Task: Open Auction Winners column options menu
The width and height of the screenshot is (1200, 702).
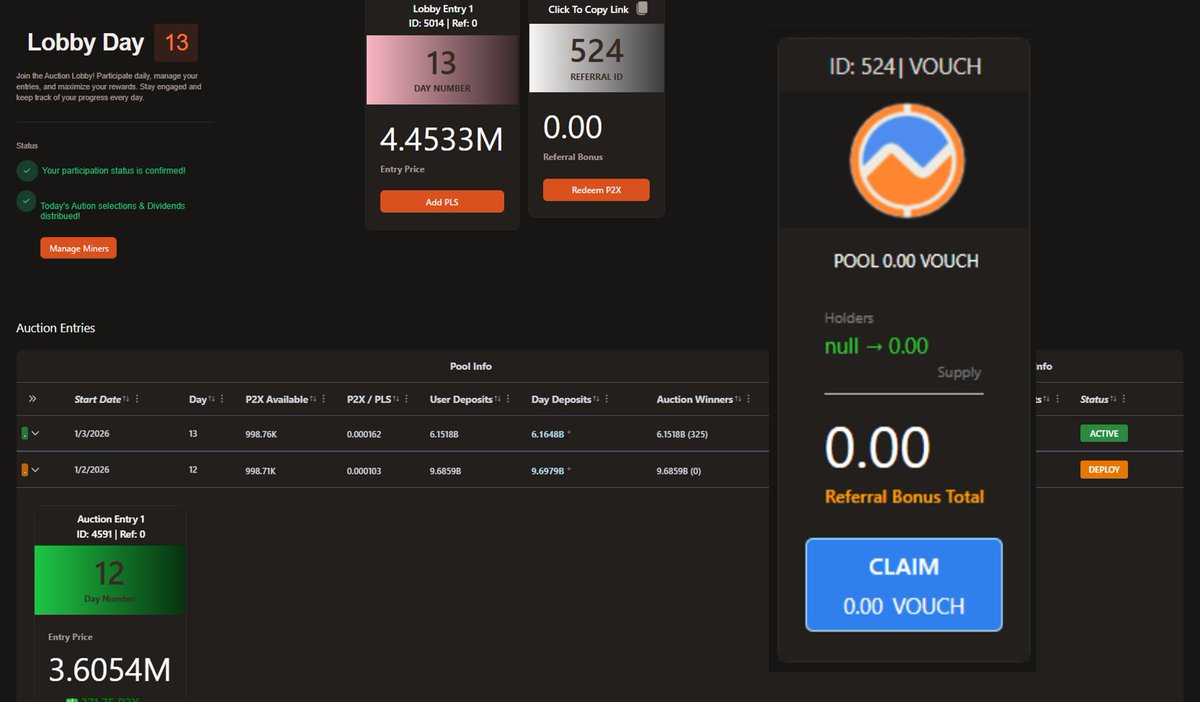Action: point(749,399)
